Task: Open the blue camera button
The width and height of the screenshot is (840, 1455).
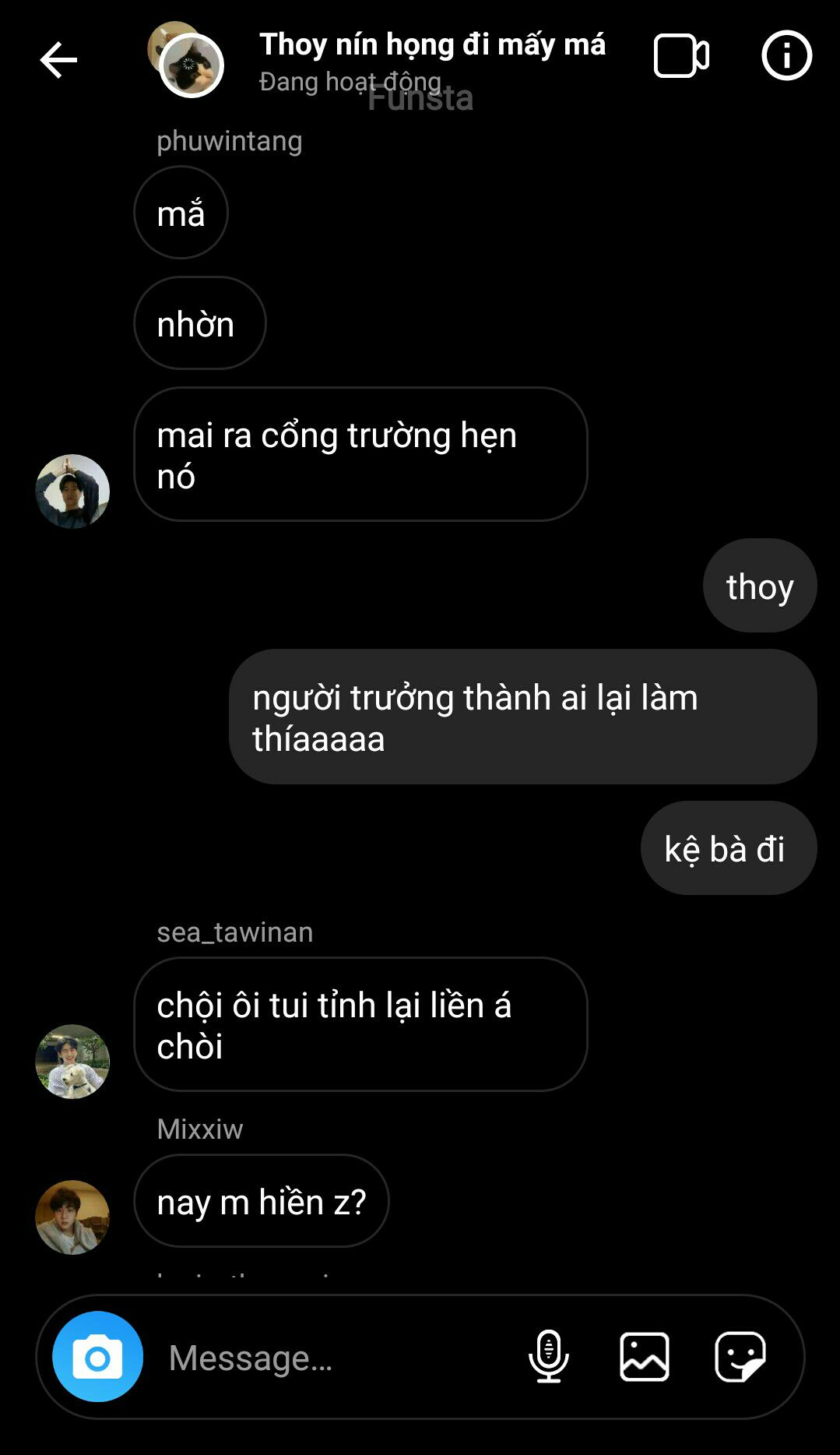Action: coord(97,1356)
